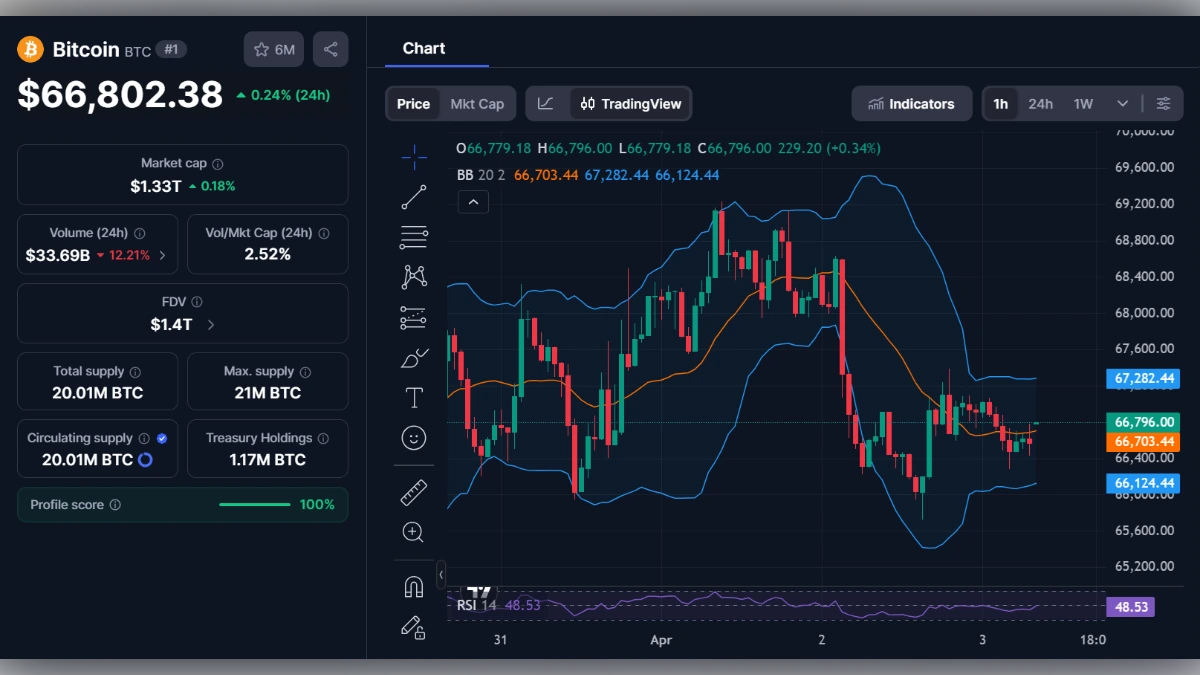Open the Indicators menu

coord(911,103)
